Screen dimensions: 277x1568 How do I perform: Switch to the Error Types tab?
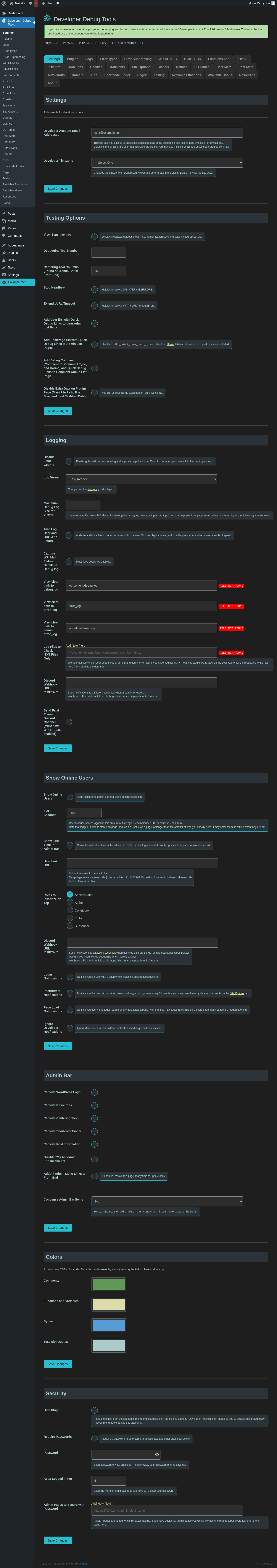click(x=108, y=59)
